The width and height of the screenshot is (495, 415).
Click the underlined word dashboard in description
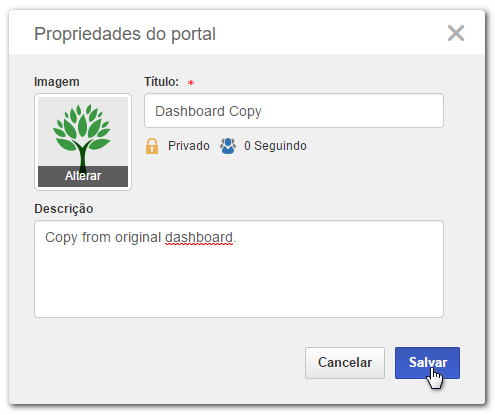[x=199, y=238]
